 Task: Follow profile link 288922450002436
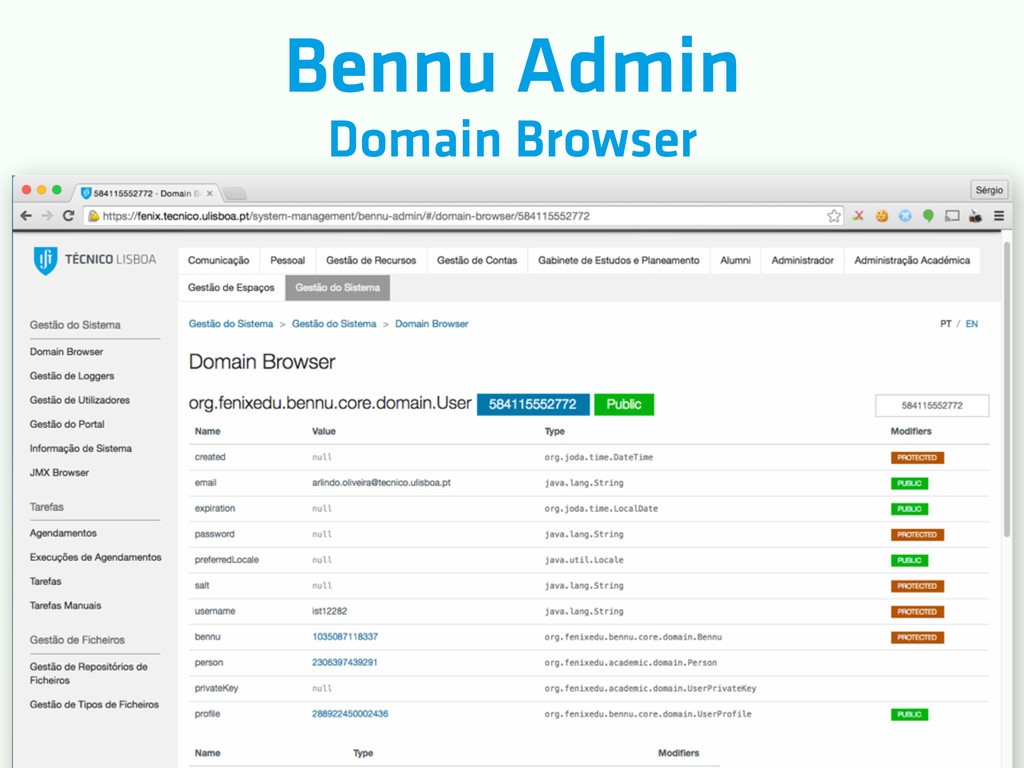pos(350,714)
